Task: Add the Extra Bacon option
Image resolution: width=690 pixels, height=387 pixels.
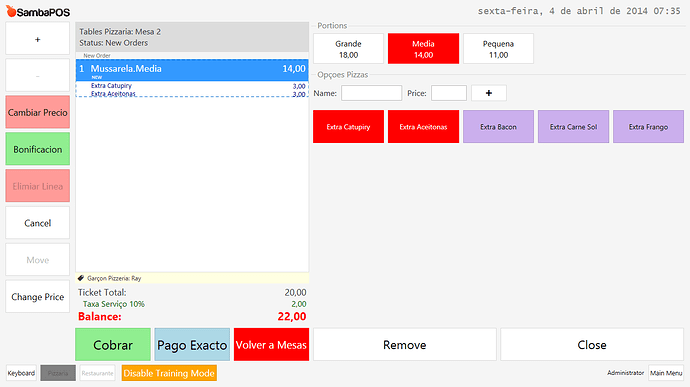Action: 498,127
